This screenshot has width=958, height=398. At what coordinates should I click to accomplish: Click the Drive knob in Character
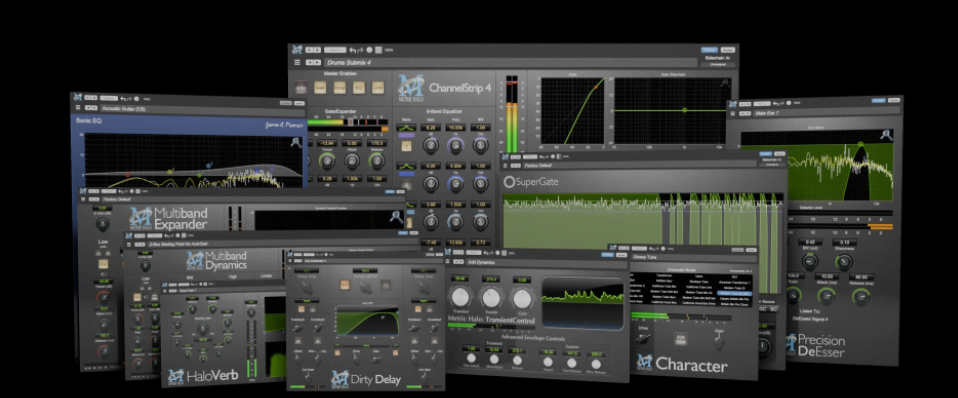642,339
